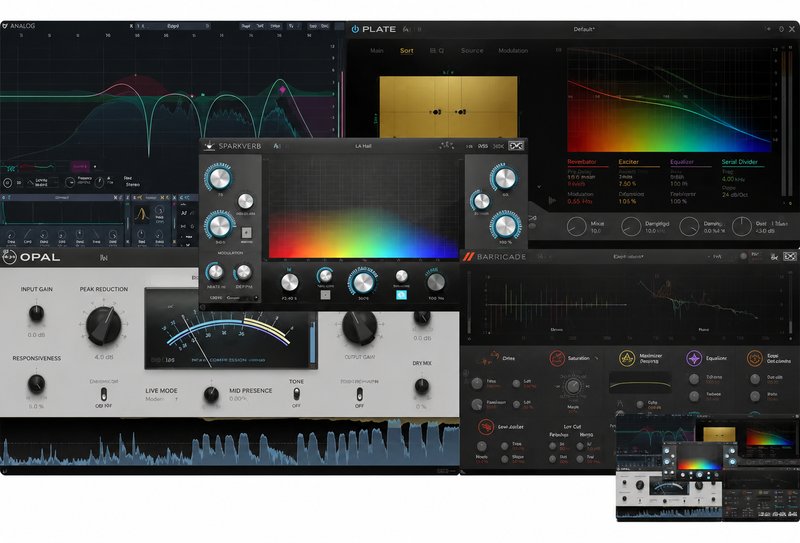Toggle the grey square button under Sparkverb bottom knob

(x=324, y=294)
